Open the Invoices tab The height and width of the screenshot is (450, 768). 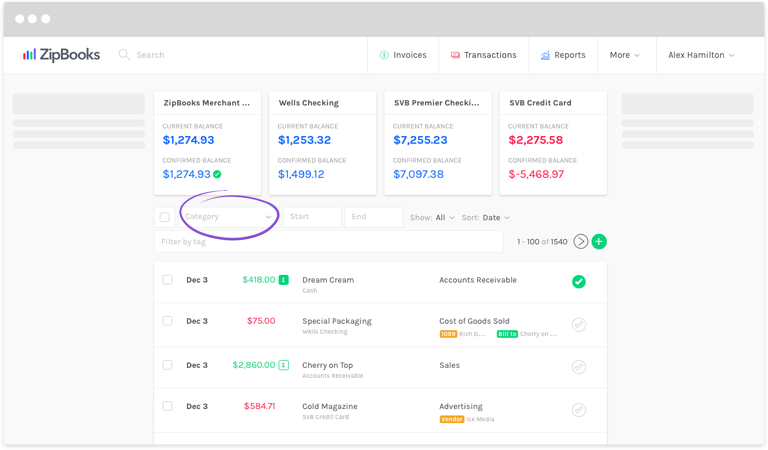tap(403, 55)
